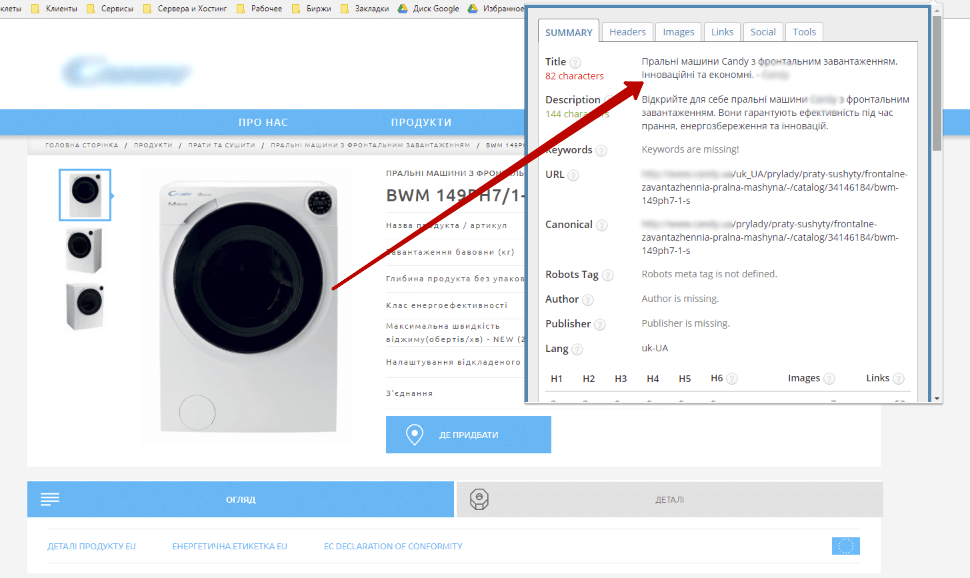Viewport: 970px width, 578px height.
Task: Switch to the Tools tab
Action: pos(804,32)
